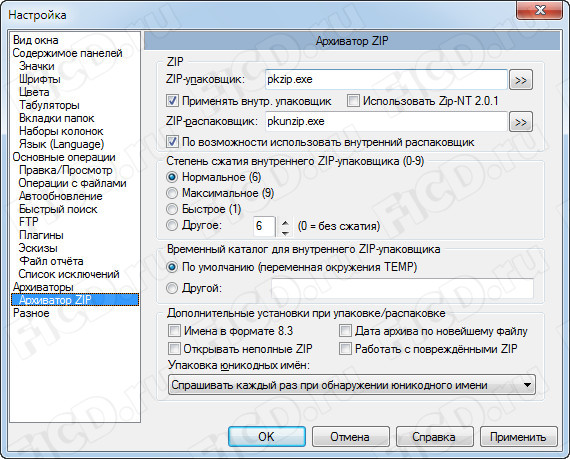Click the OK button
570x459 pixels.
267,436
